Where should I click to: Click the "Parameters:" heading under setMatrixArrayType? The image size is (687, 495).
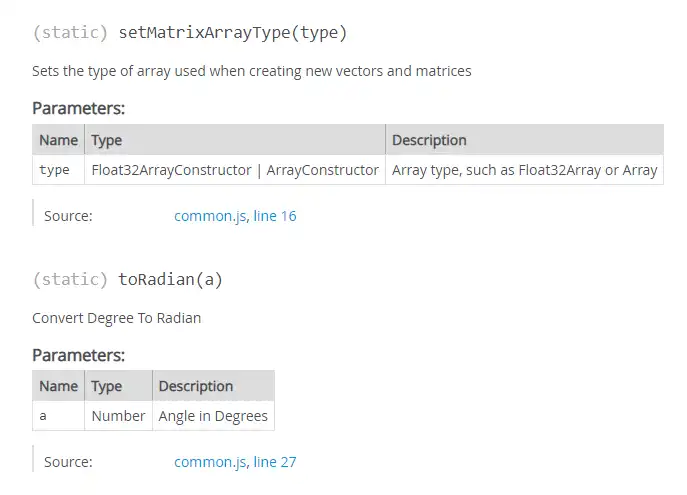pos(79,108)
